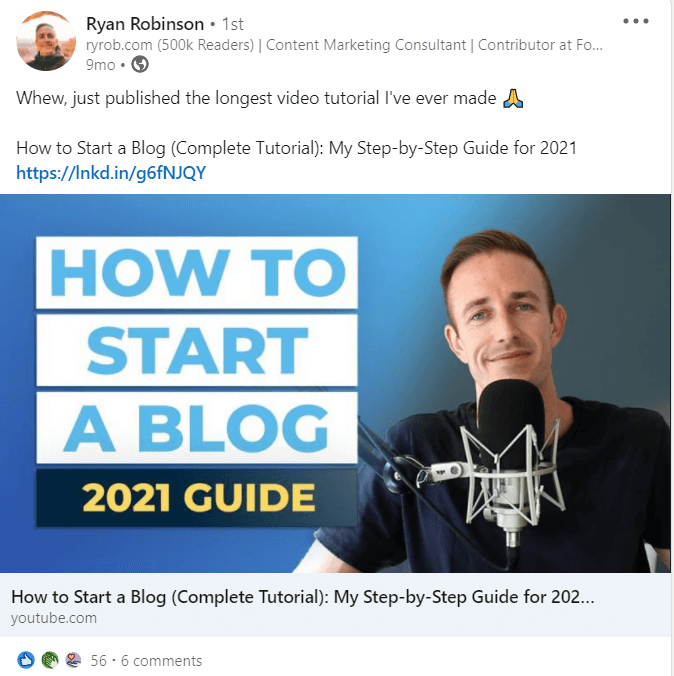The image size is (674, 676).
Task: Click the 1st connection degree badge
Action: [233, 24]
